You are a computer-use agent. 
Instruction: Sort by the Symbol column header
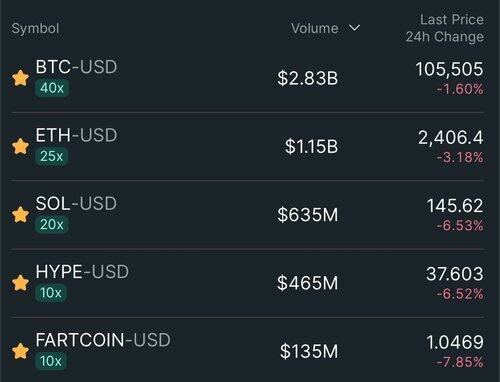(x=35, y=29)
